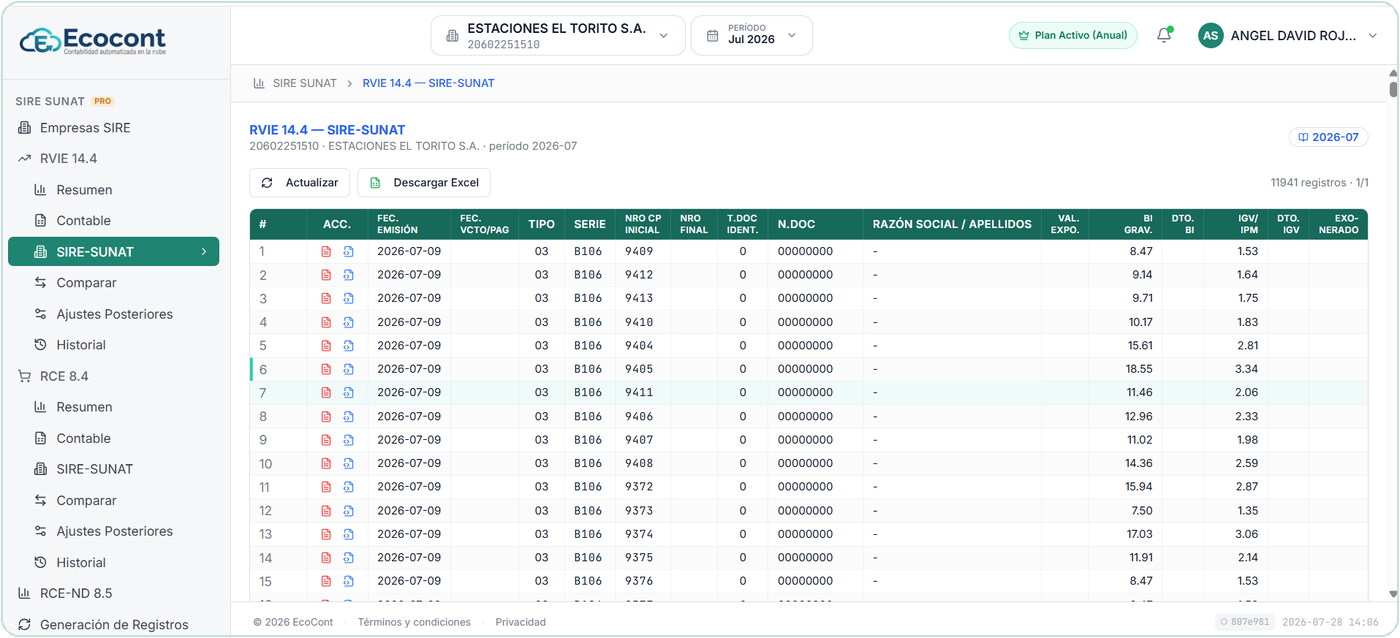The height and width of the screenshot is (638, 1400).
Task: Click the Ecocont logo
Action: coord(93,41)
